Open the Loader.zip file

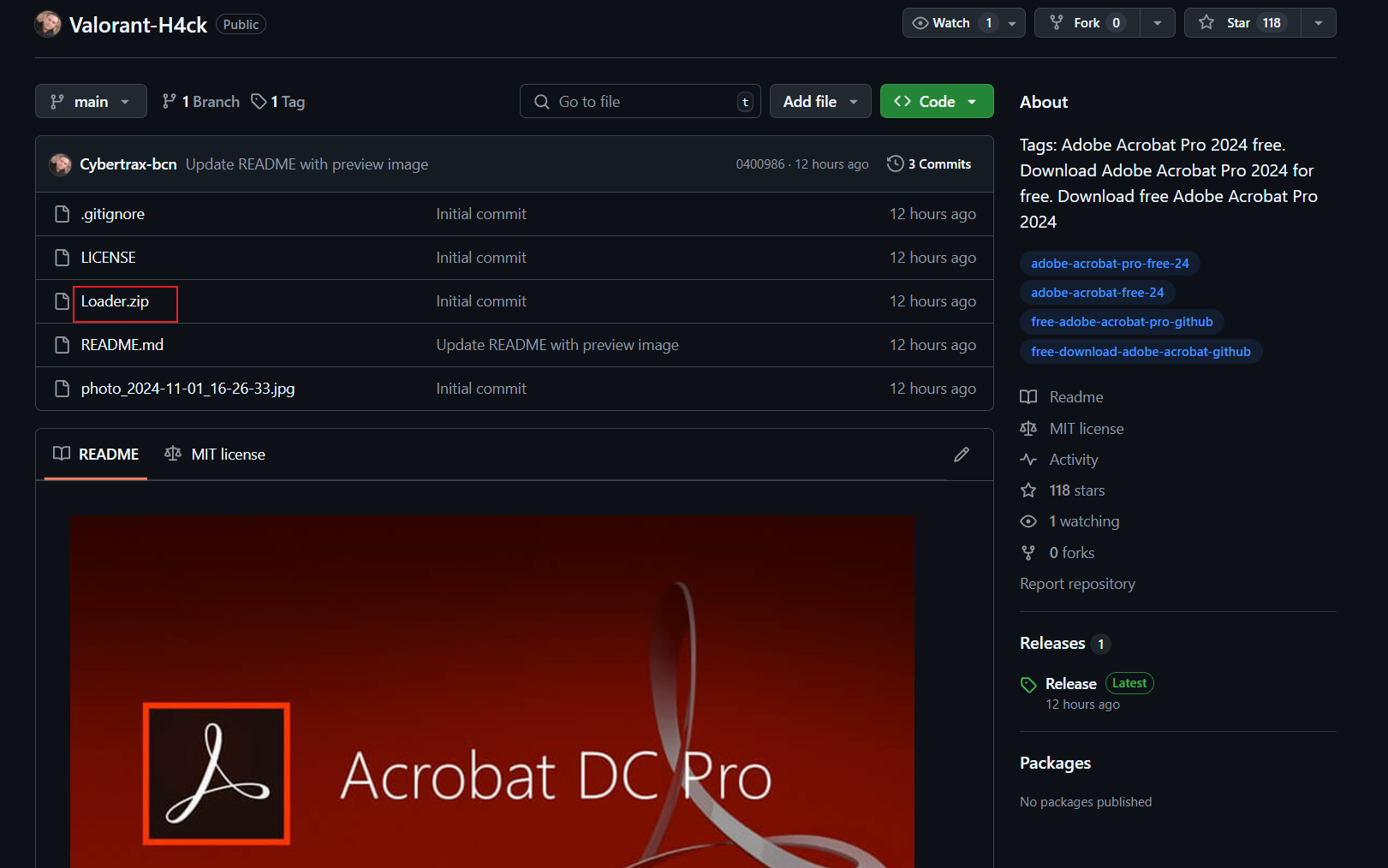click(x=115, y=301)
